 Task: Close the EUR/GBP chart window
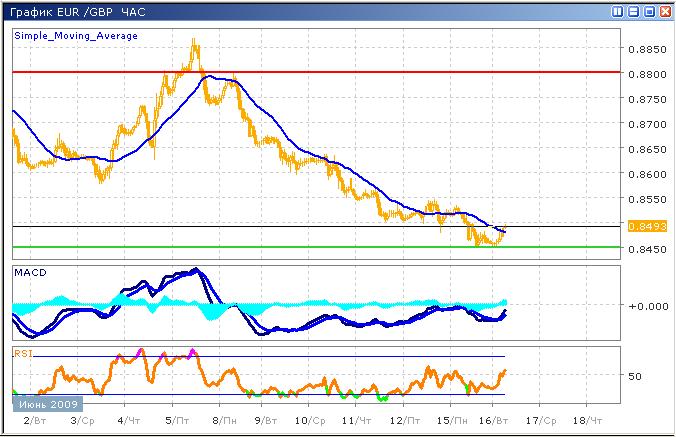click(x=663, y=11)
